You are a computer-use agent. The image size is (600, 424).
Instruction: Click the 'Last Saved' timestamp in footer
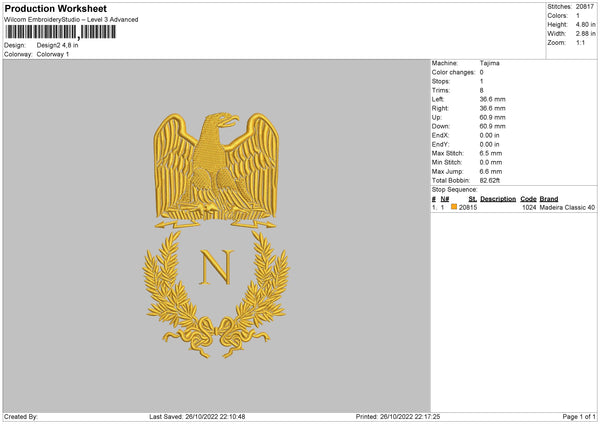click(x=197, y=416)
